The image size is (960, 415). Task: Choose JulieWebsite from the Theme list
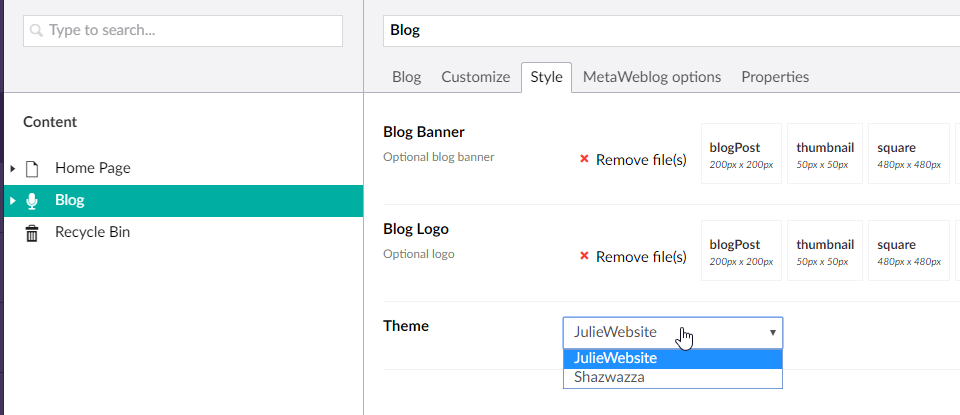[x=672, y=358]
